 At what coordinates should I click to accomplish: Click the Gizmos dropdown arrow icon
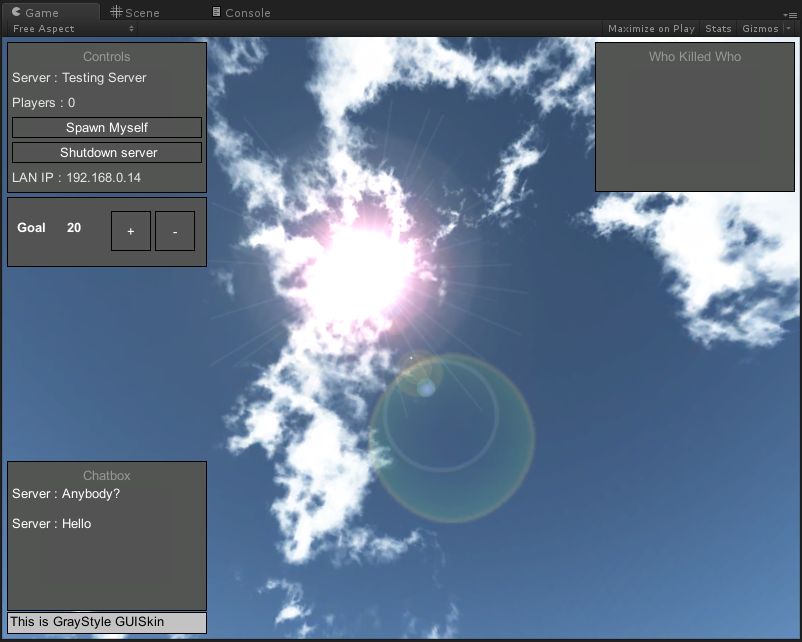tap(790, 28)
